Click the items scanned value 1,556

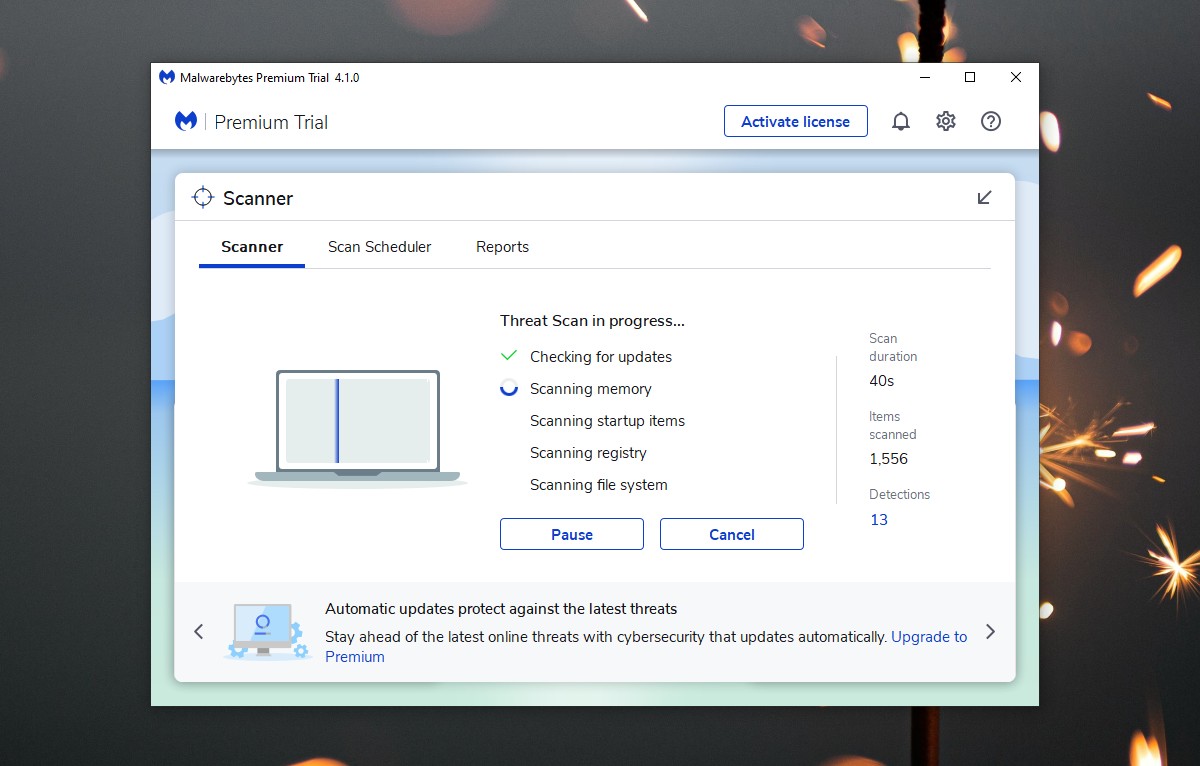[889, 459]
